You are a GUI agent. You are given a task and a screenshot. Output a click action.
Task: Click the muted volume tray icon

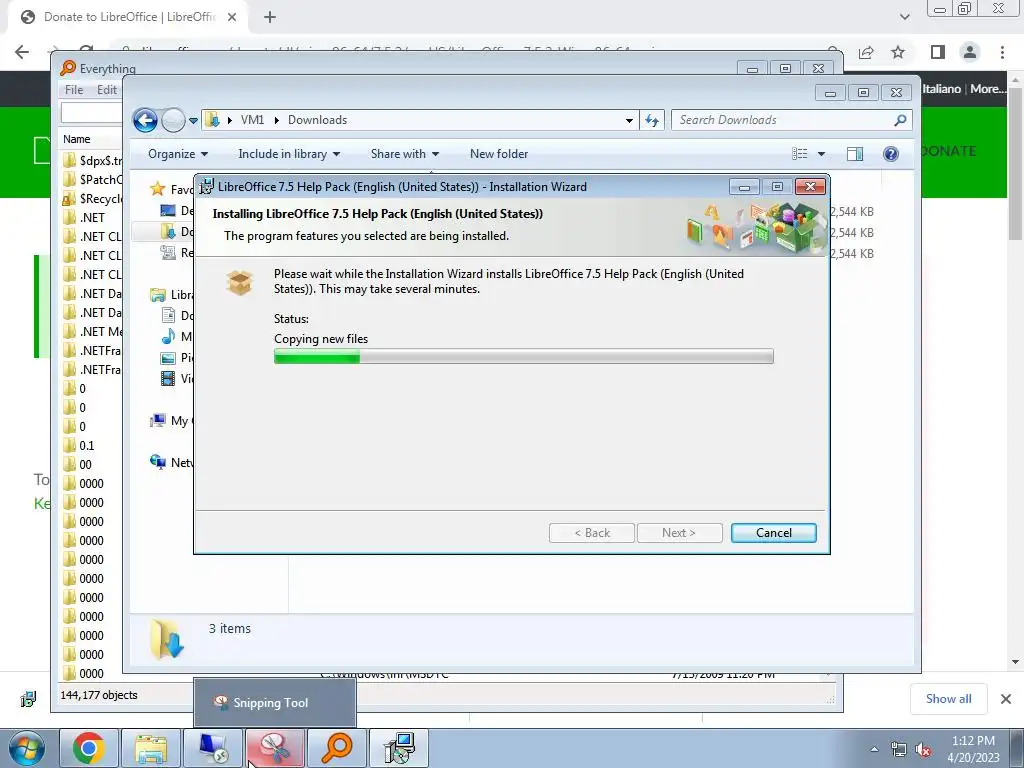(923, 750)
